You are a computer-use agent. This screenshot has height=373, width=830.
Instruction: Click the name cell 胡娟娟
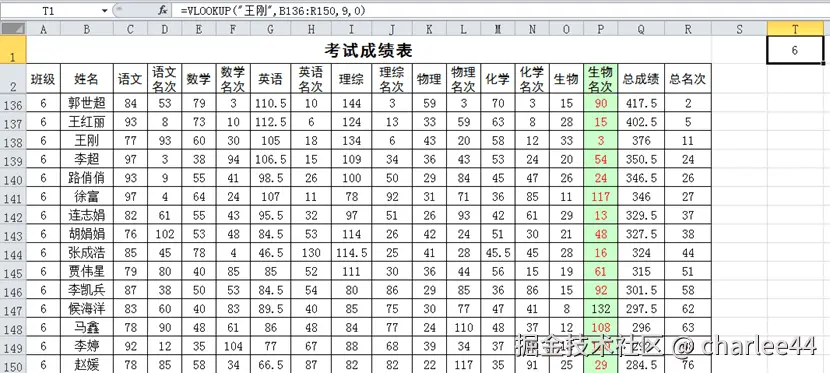click(x=87, y=234)
